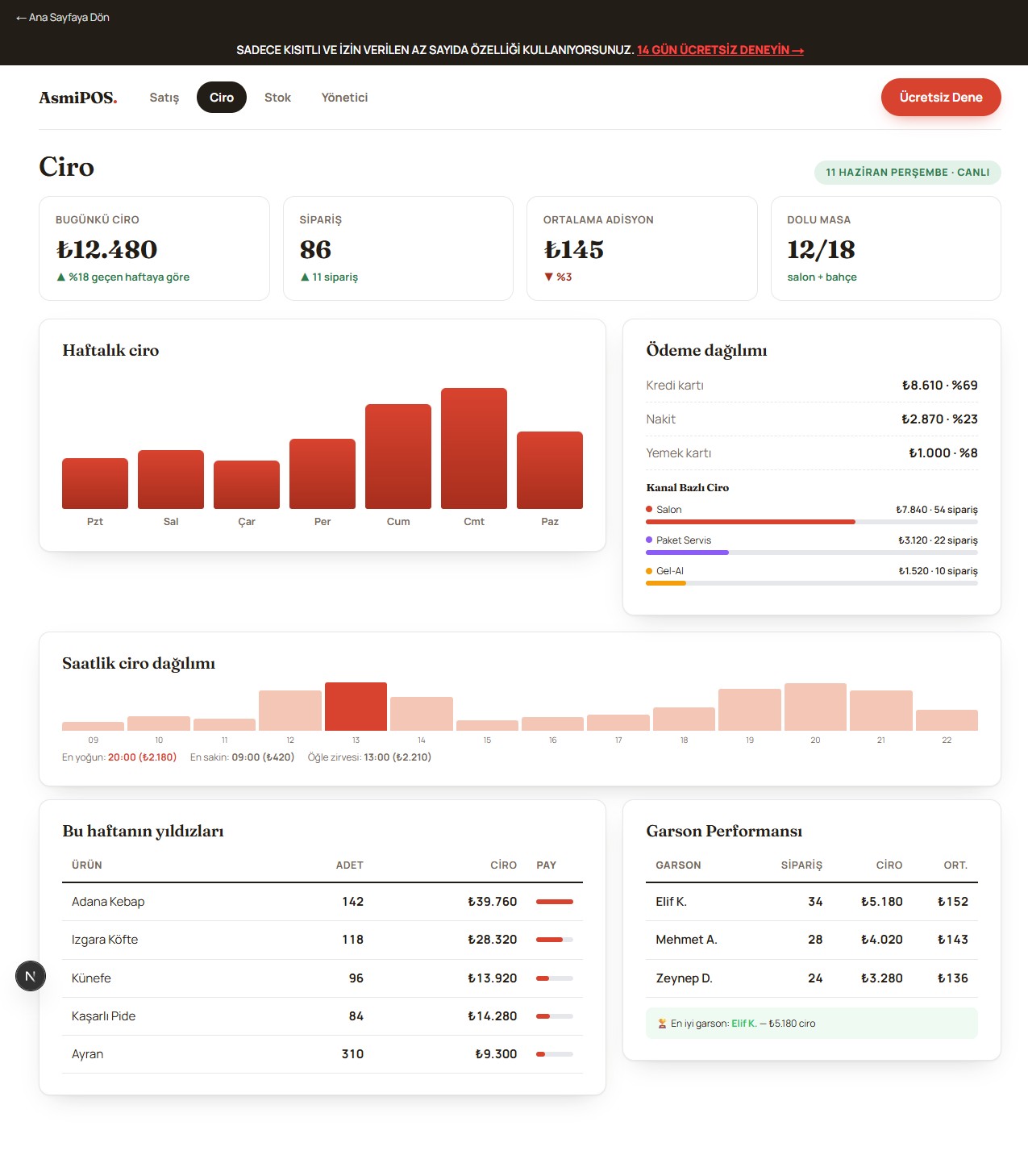Click the purple Paket Servis dot
The image size is (1028, 1176).
[649, 540]
